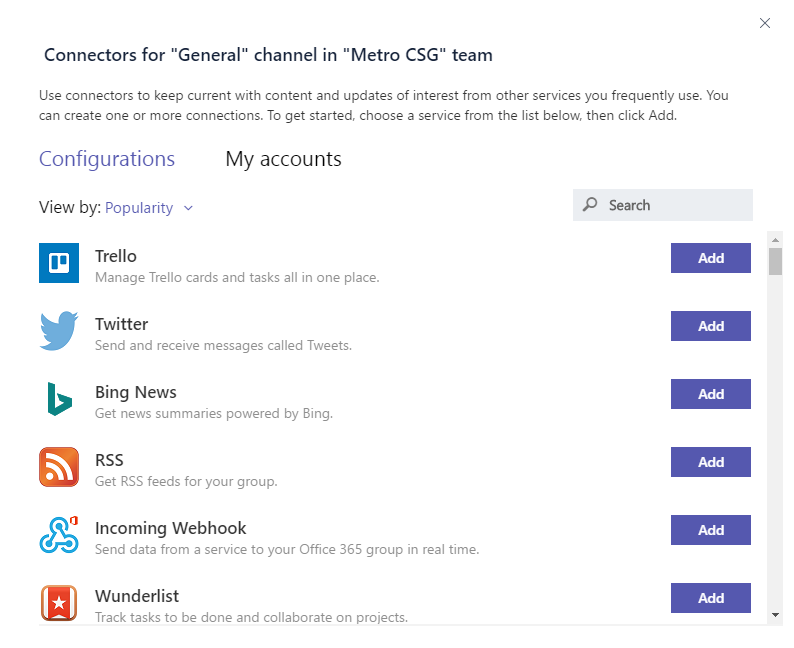Click the connector list scrollbar down arrow

tap(775, 615)
